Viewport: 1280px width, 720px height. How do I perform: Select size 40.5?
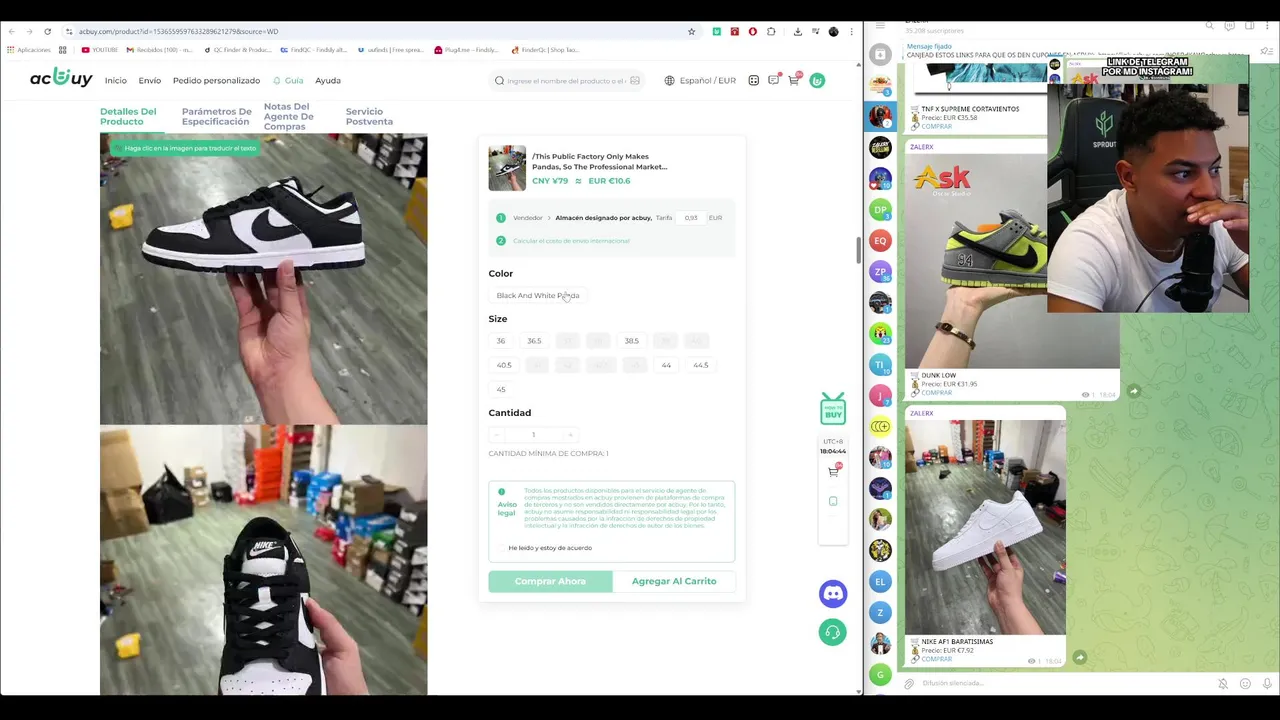tap(504, 365)
